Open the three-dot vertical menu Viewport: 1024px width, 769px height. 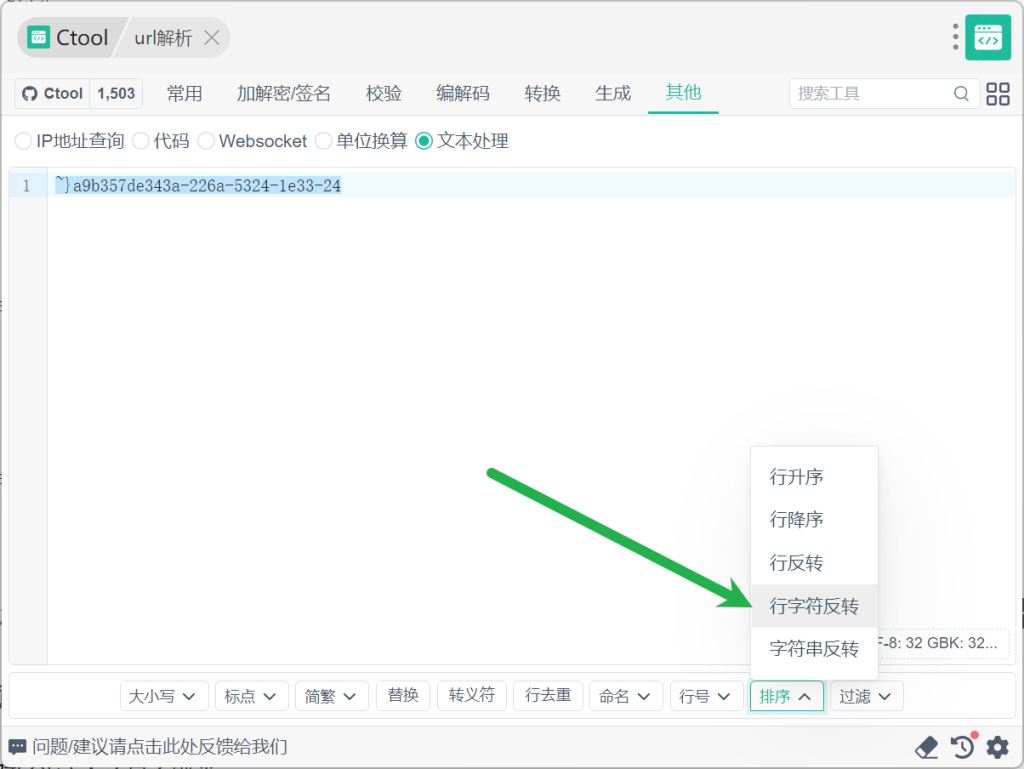tap(956, 38)
